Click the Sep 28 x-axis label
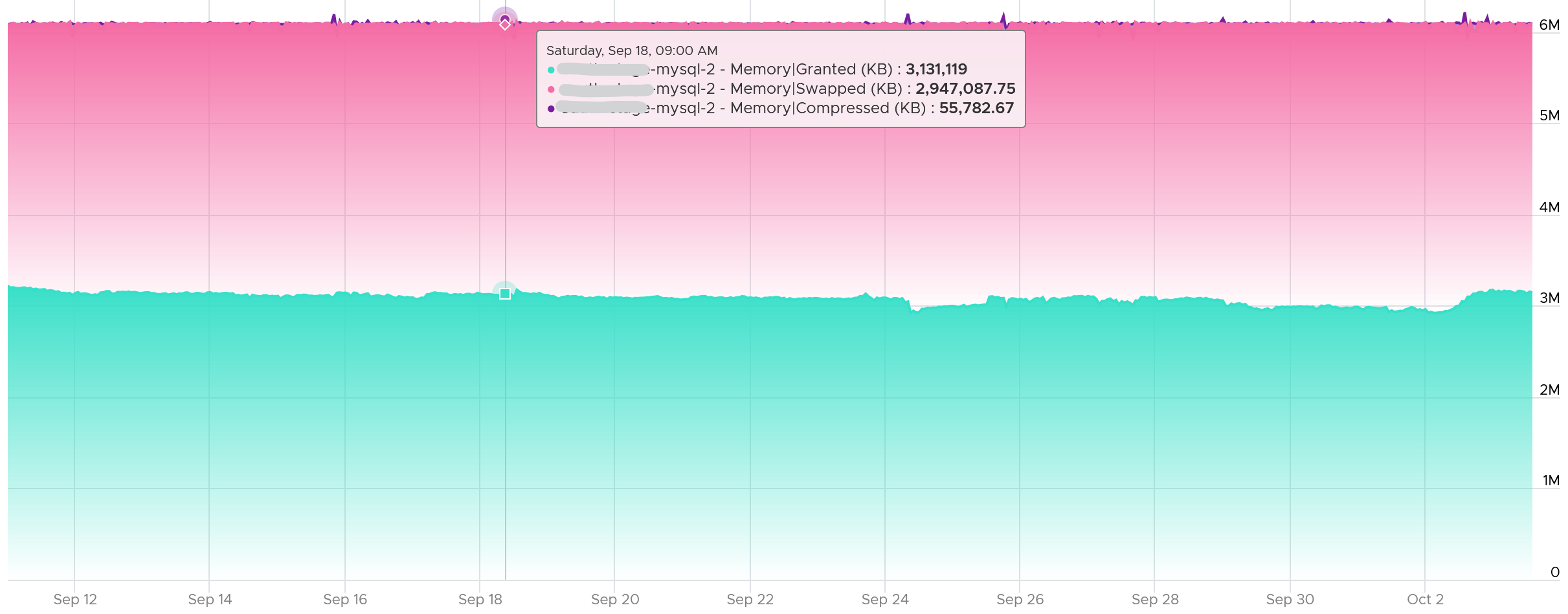Screen dimensions: 1568x614 1155,599
